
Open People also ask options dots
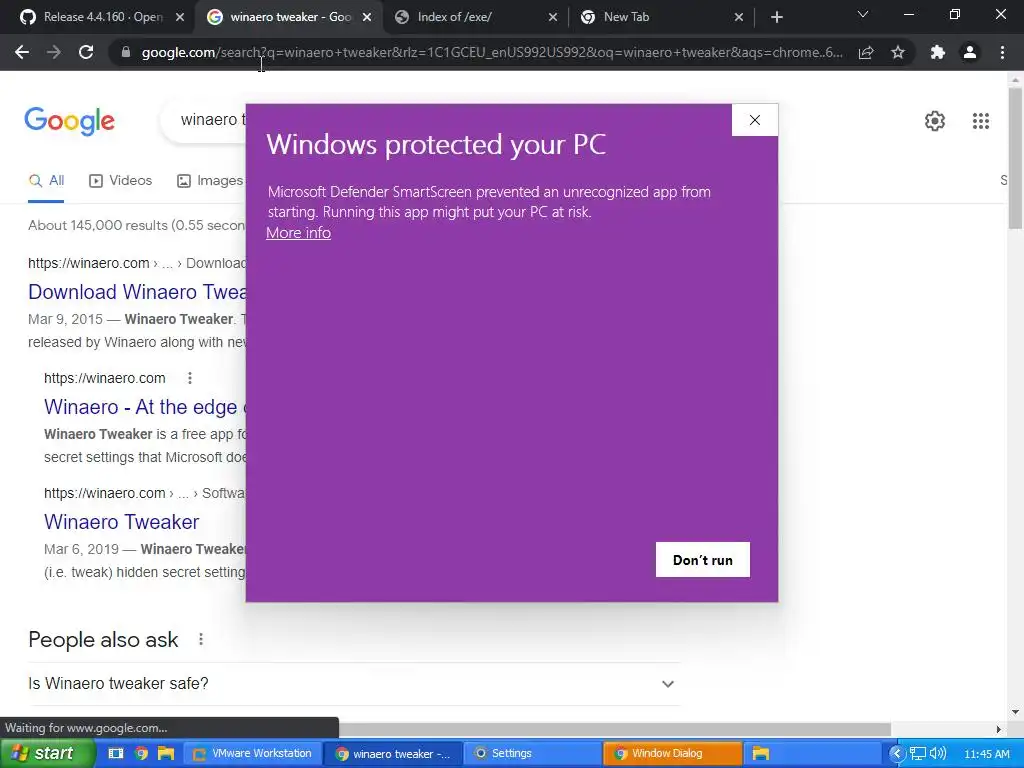[200, 639]
